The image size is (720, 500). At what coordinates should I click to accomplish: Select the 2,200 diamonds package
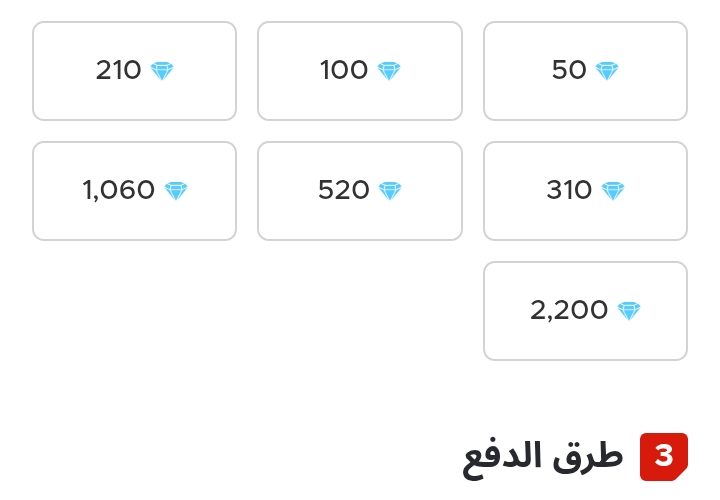[x=585, y=311]
